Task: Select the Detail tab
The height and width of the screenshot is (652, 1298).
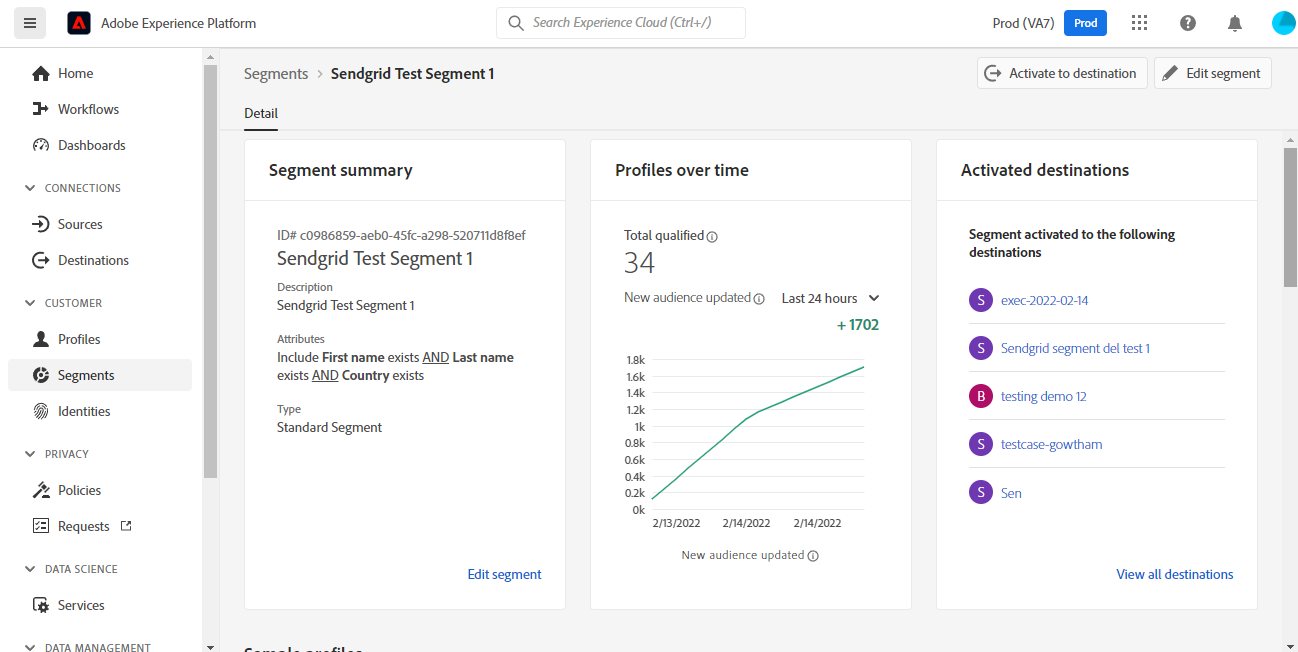Action: coord(261,113)
